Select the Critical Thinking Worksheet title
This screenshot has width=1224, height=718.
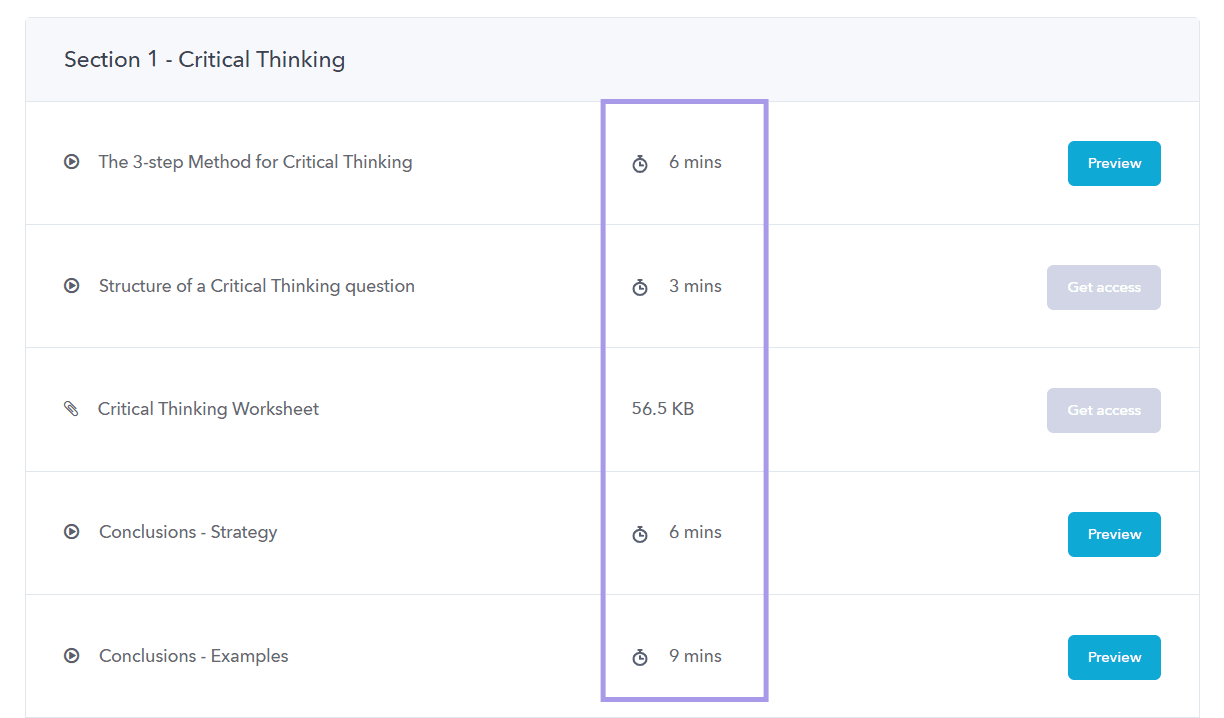pos(208,408)
